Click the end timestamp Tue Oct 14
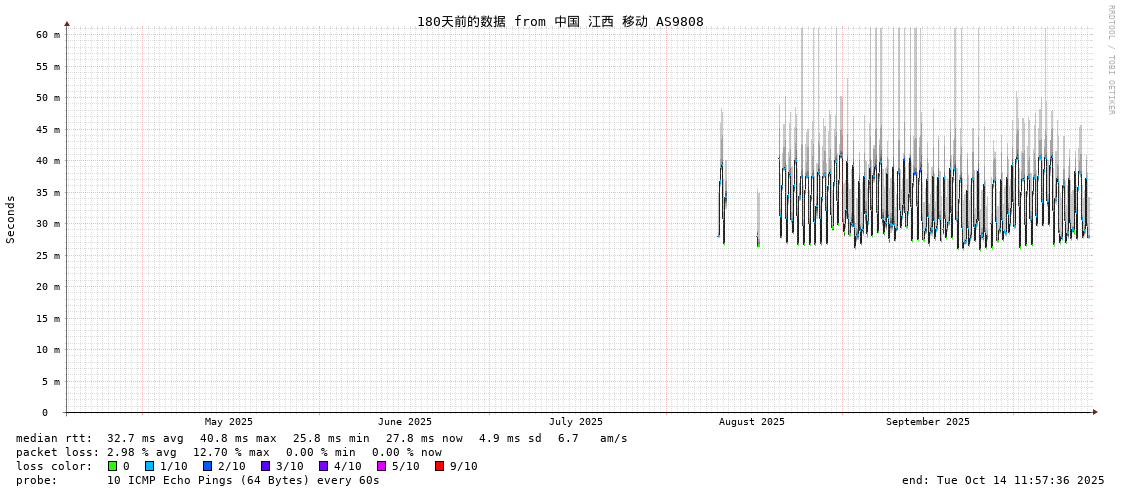The image size is (1121, 494). (x=1003, y=480)
